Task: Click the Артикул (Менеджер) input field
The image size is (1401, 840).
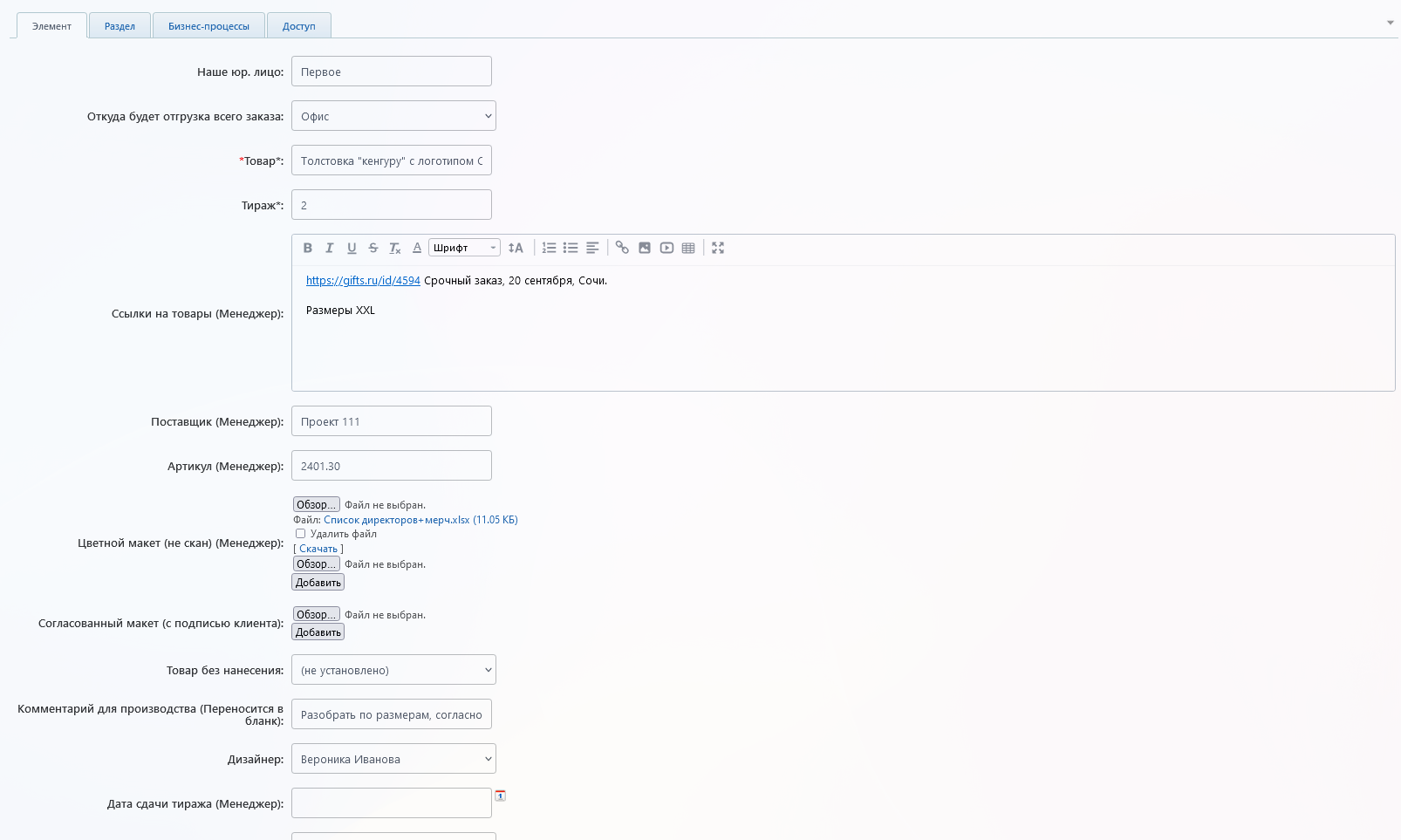Action: click(392, 466)
